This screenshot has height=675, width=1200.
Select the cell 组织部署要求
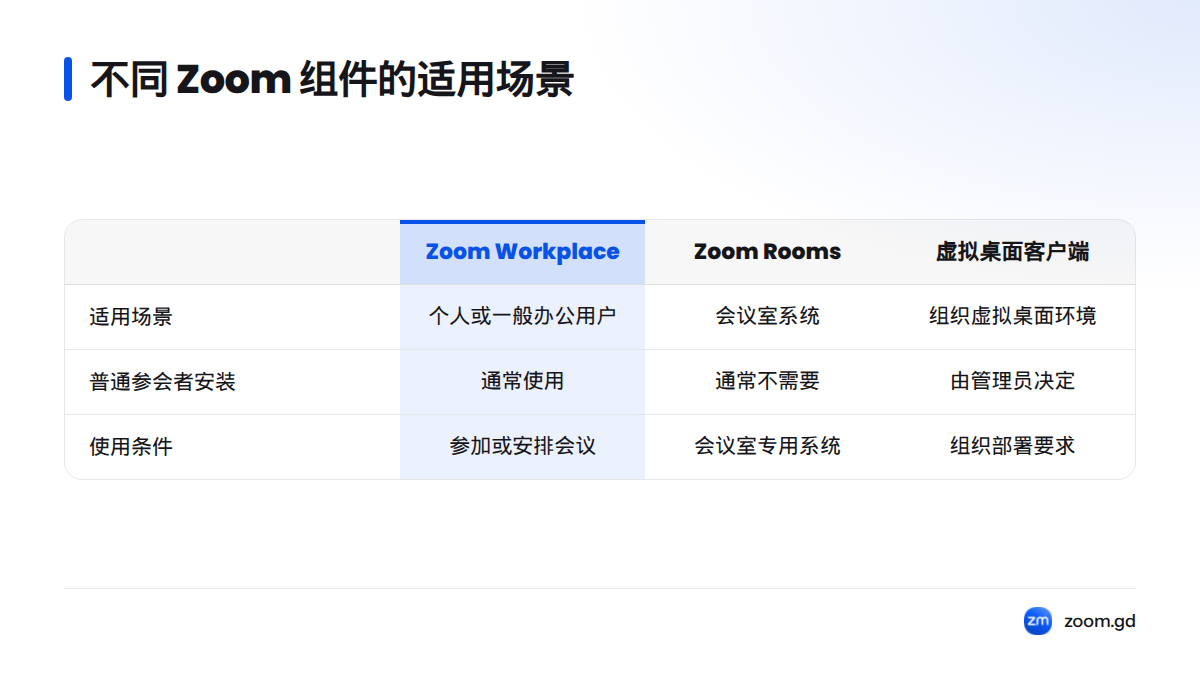1013,447
